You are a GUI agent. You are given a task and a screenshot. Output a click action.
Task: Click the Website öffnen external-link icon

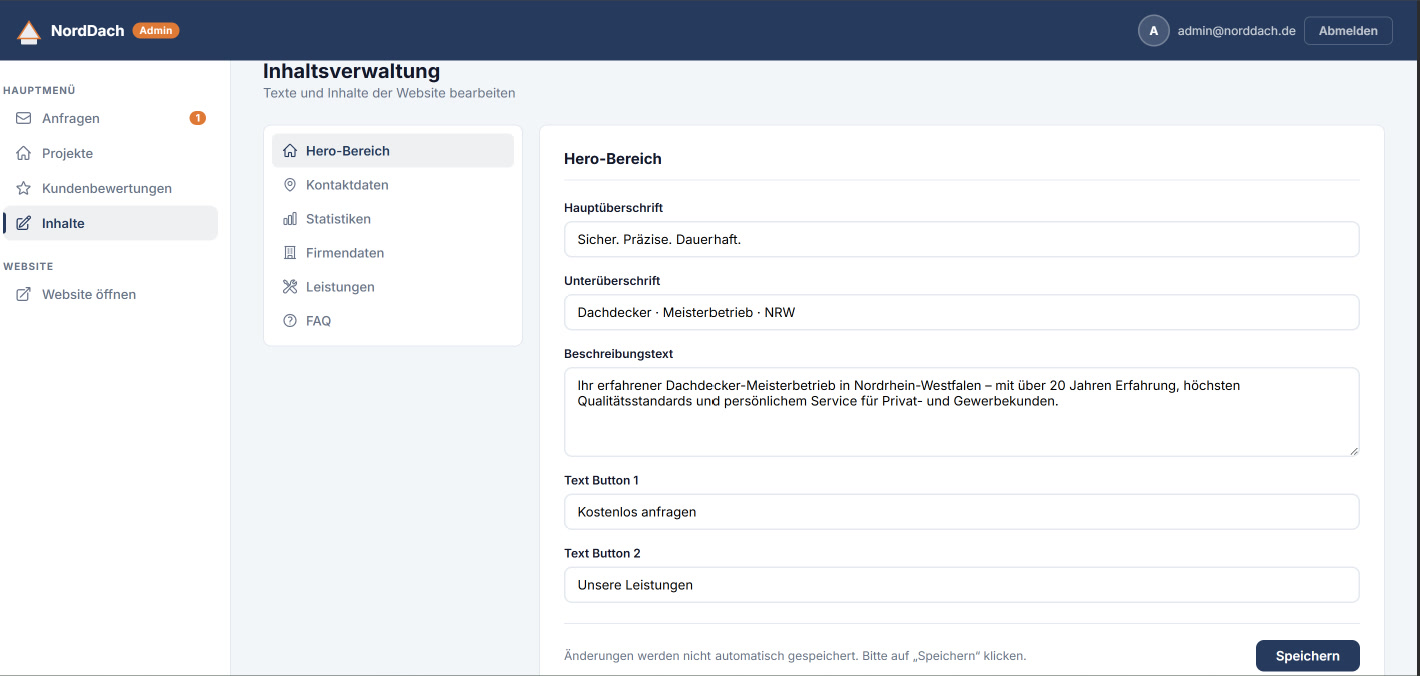24,294
